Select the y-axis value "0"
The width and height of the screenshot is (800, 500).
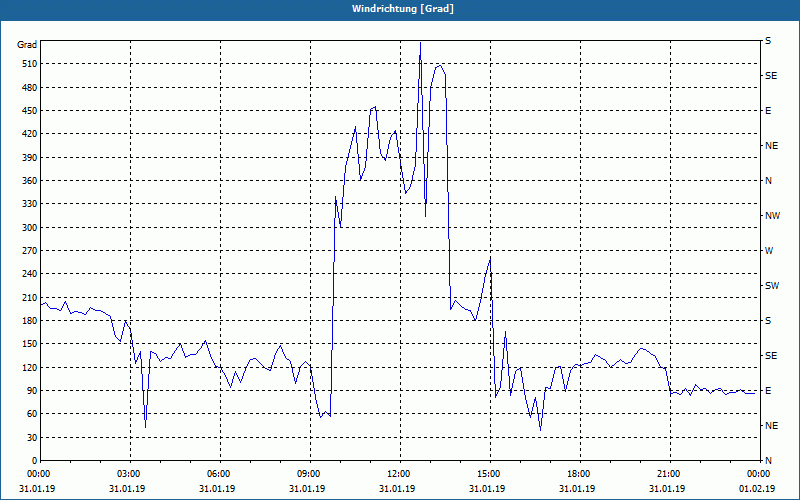coord(34,461)
